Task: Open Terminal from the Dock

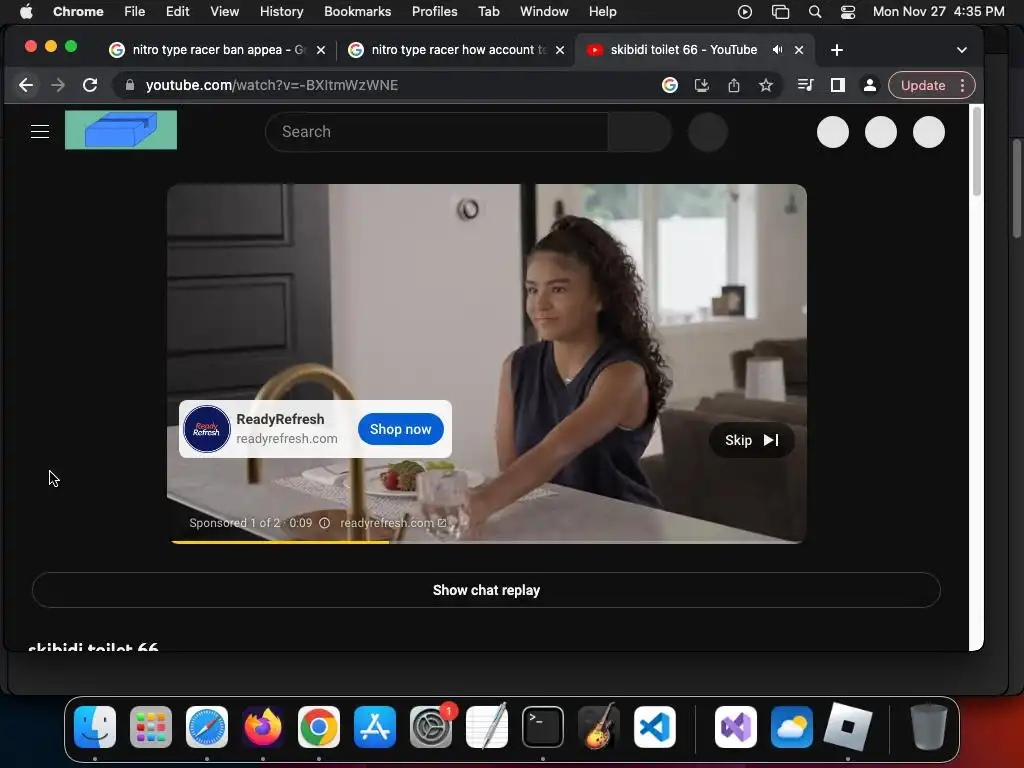Action: click(543, 727)
